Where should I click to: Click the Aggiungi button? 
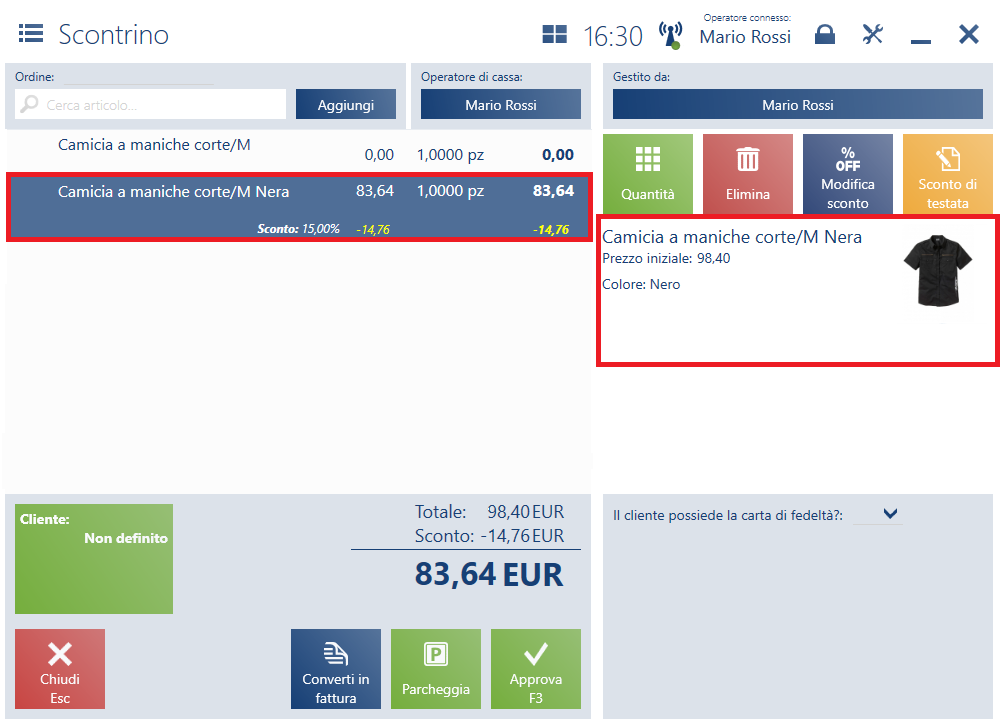(345, 105)
